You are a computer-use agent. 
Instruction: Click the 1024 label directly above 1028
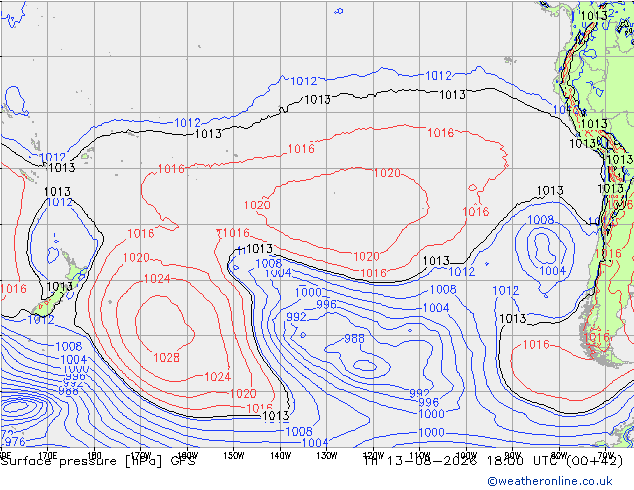click(x=157, y=279)
